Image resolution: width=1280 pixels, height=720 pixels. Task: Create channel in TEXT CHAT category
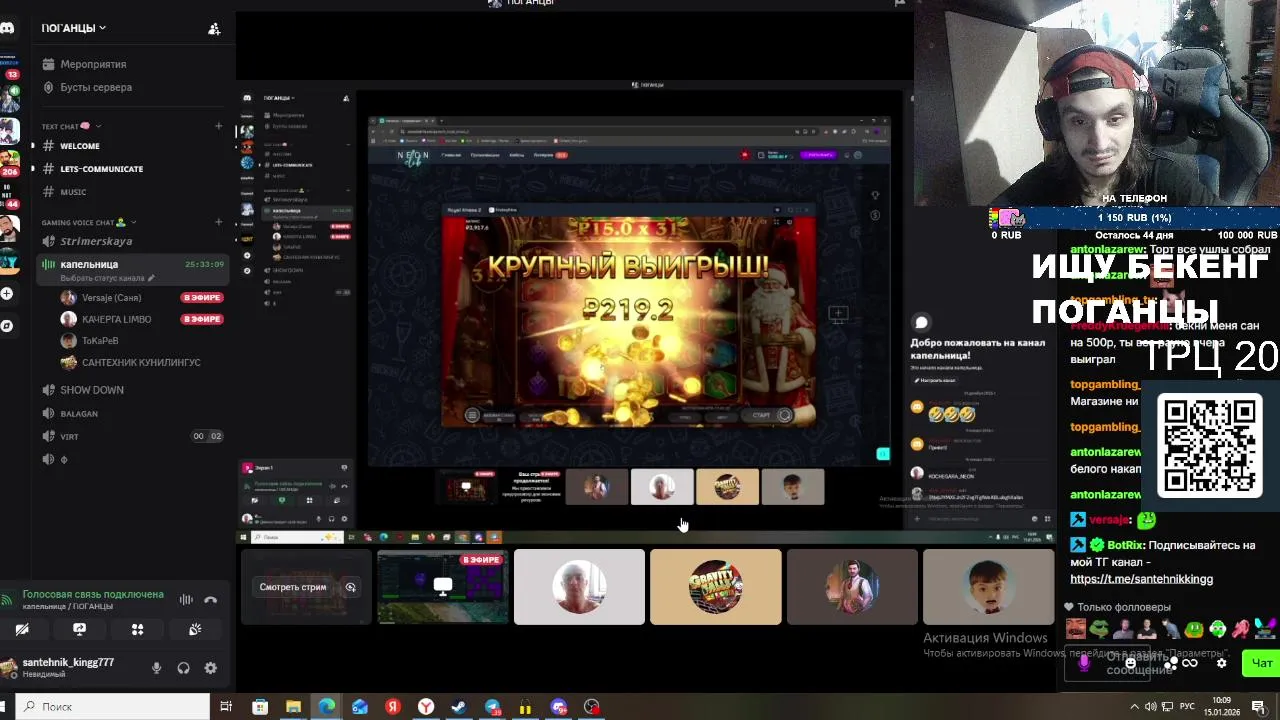coord(218,126)
